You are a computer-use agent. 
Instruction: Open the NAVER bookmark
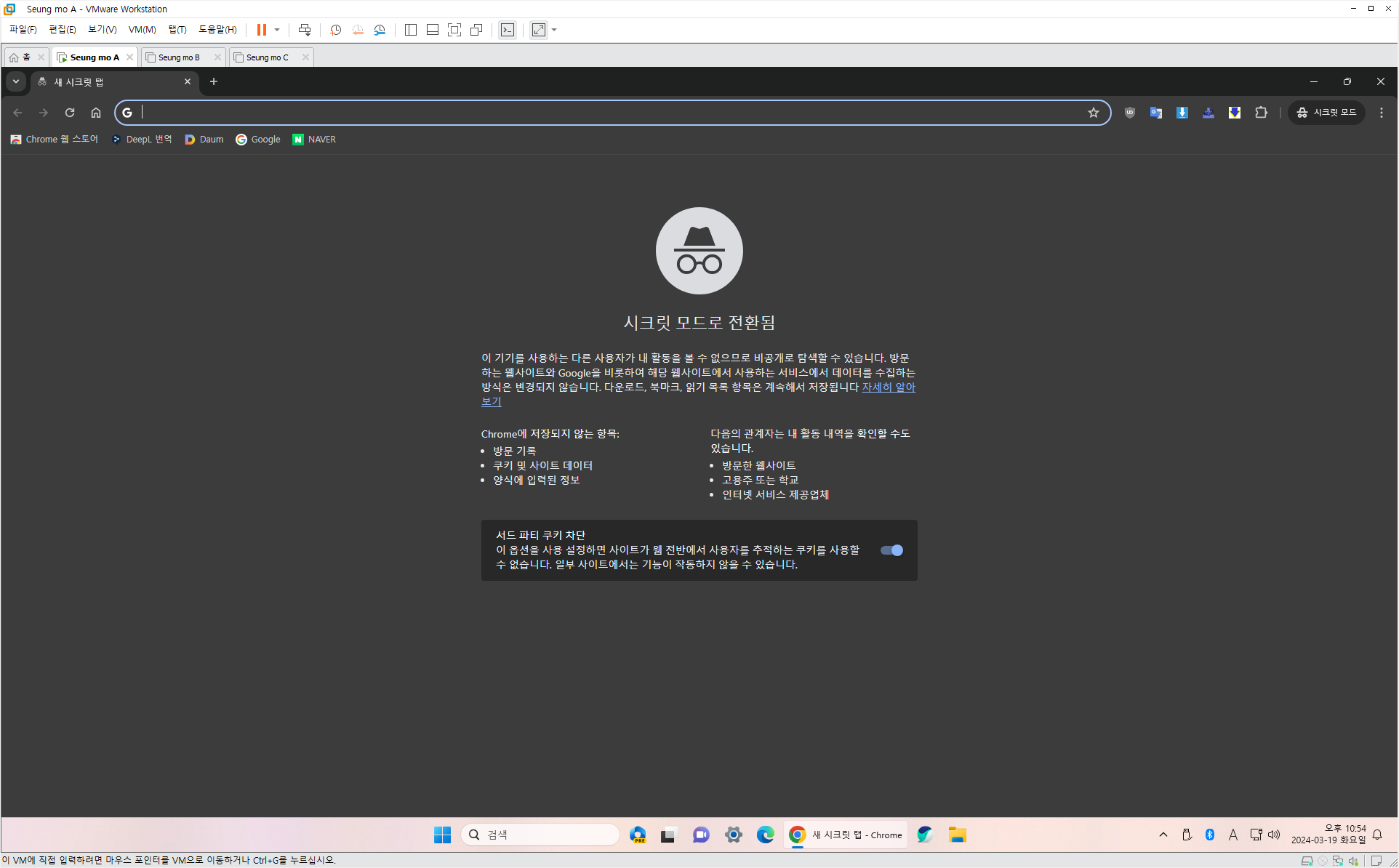pos(314,140)
